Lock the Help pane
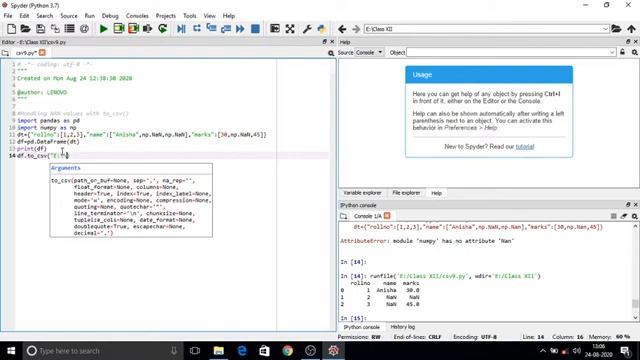The width and height of the screenshot is (640, 360). point(622,52)
